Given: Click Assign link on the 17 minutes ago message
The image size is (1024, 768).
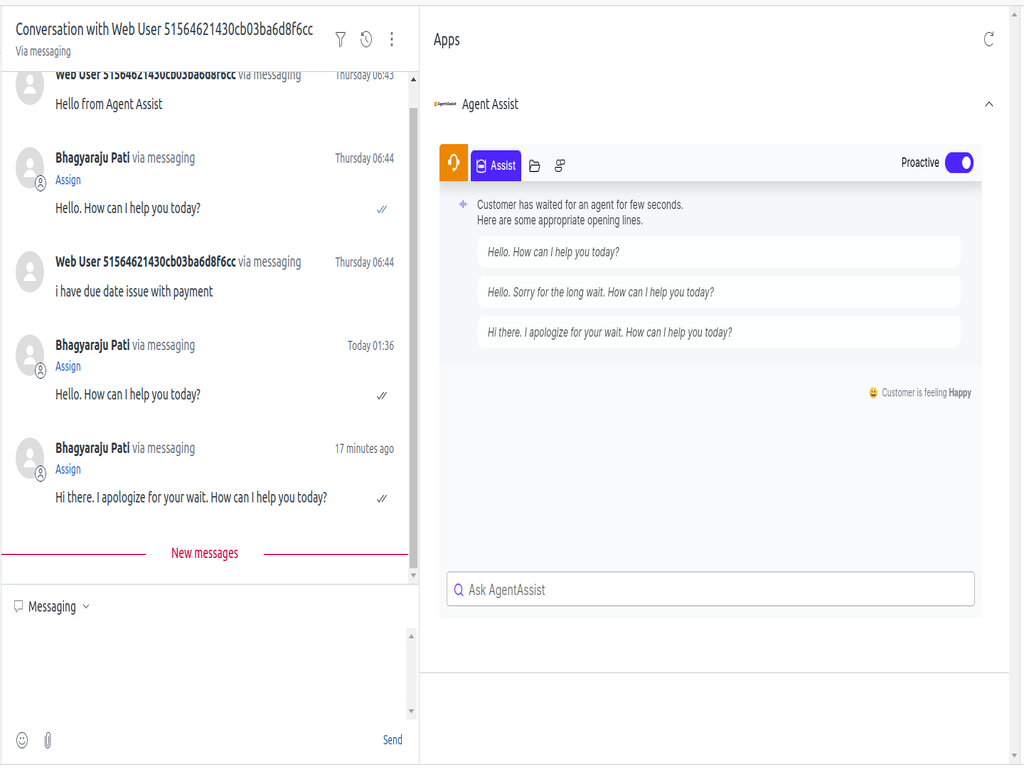Looking at the screenshot, I should (x=68, y=470).
